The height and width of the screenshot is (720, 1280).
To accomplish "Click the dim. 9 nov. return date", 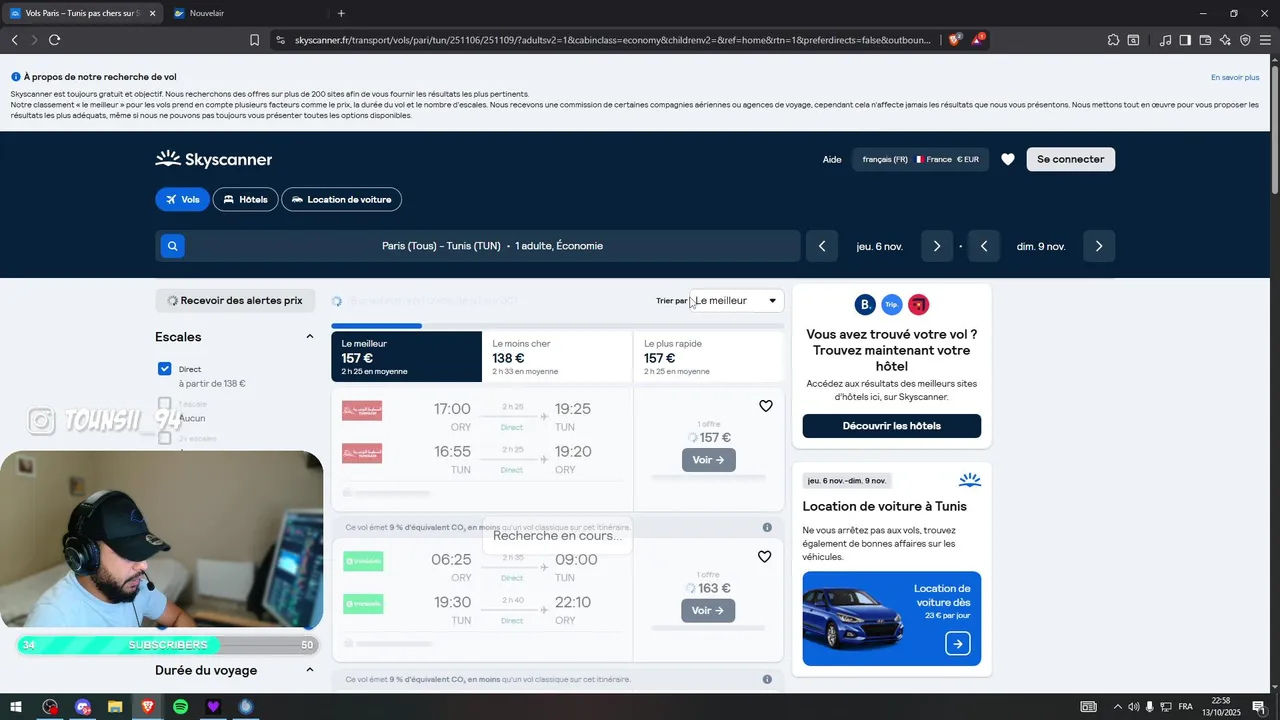I will [1041, 246].
